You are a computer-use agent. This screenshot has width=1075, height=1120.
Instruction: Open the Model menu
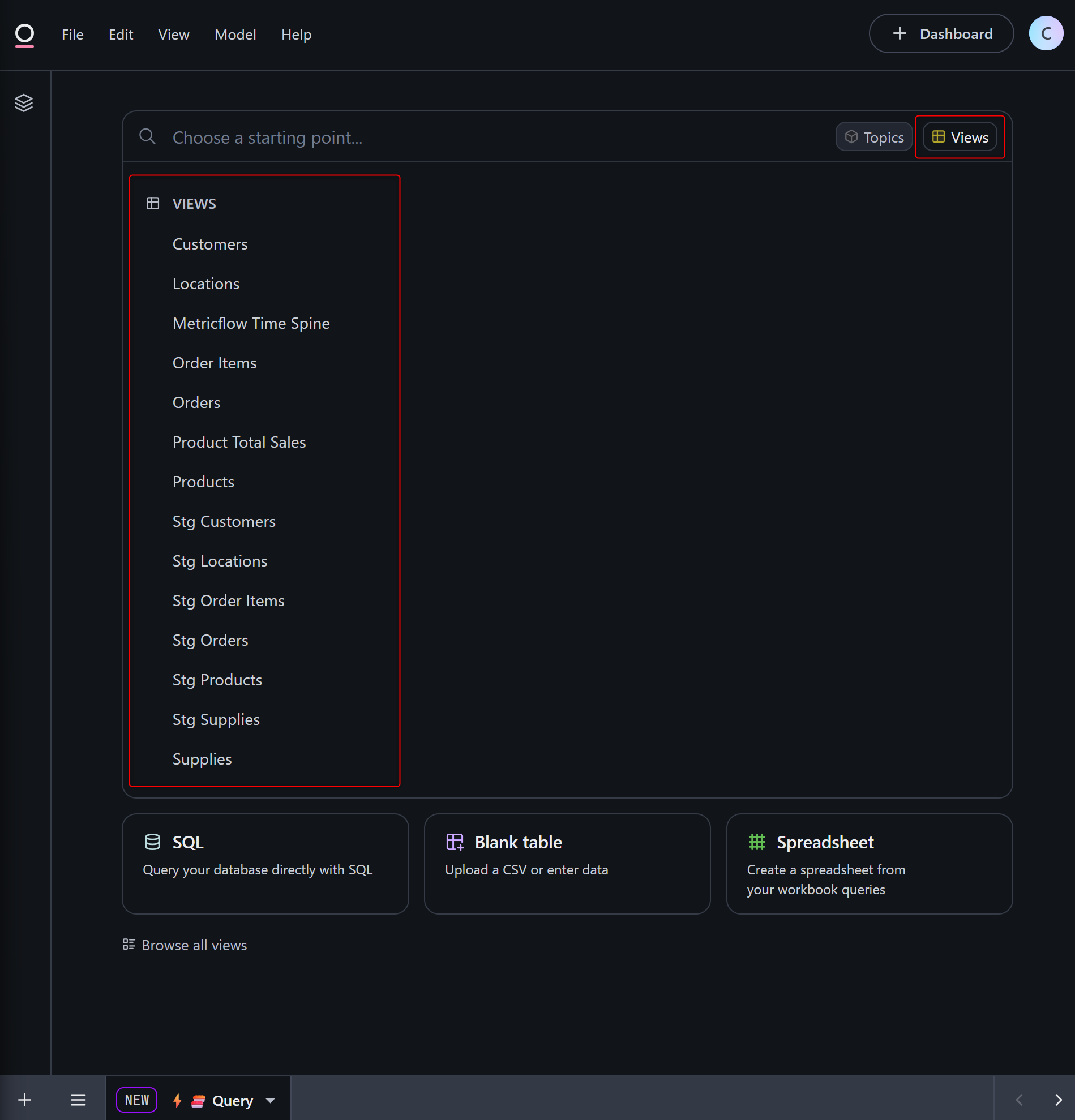point(235,35)
